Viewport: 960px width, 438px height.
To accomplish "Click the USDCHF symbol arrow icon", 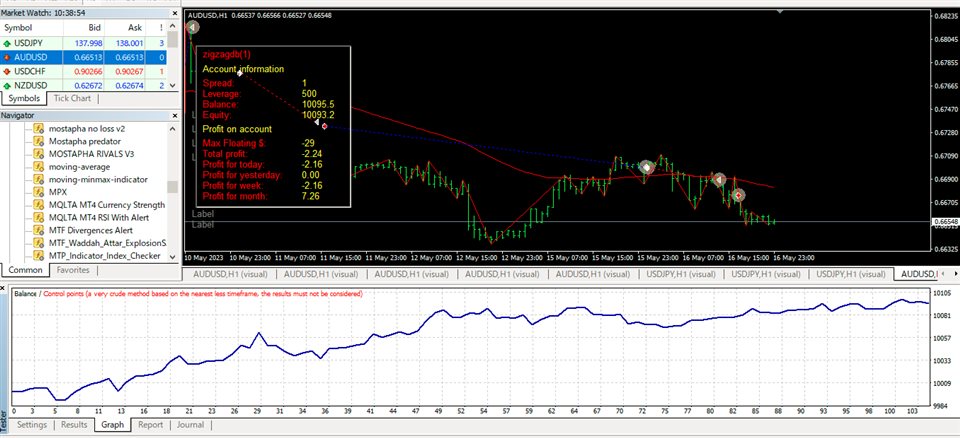I will (x=8, y=71).
